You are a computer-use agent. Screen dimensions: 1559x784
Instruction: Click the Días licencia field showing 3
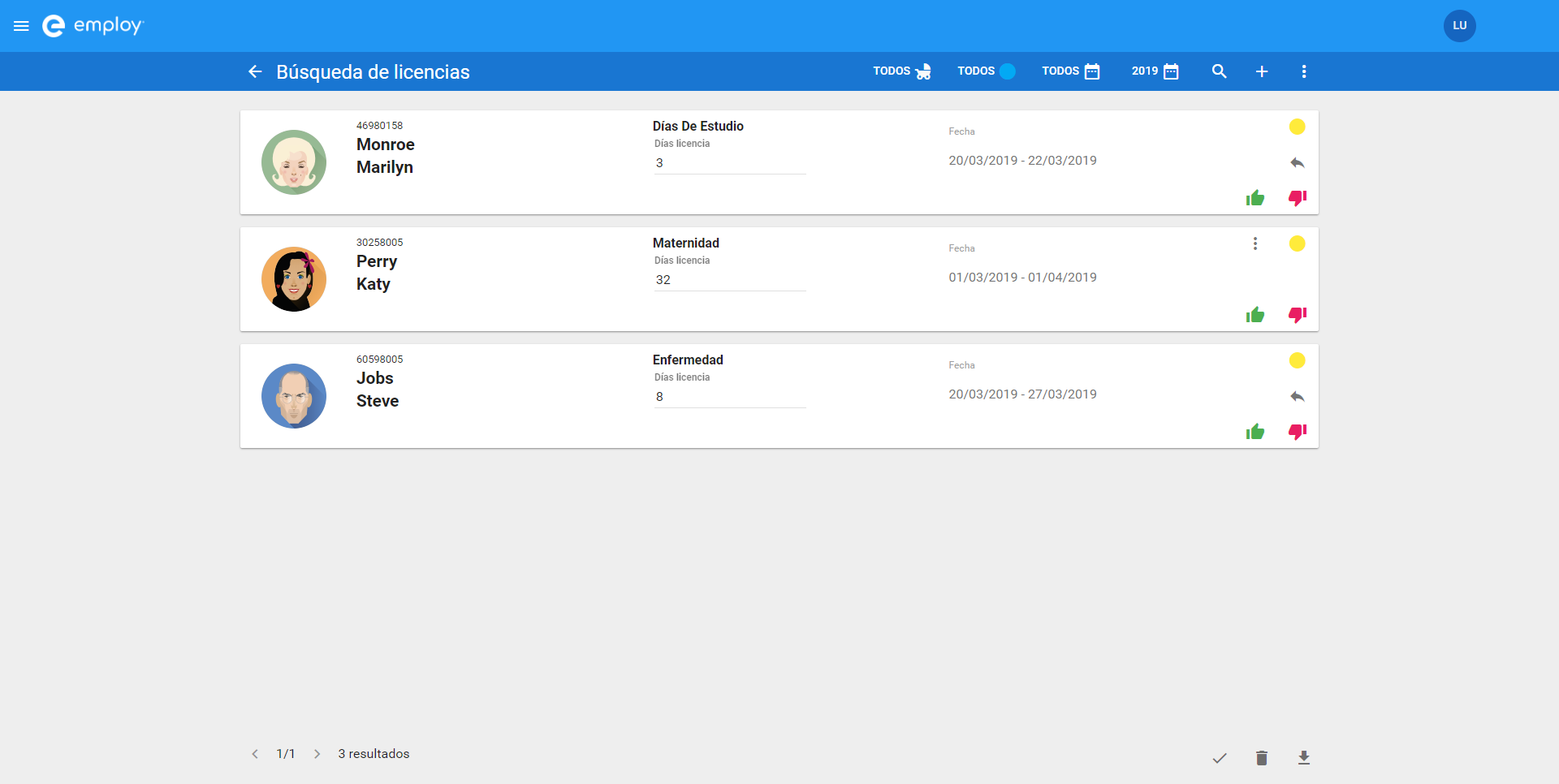(730, 163)
